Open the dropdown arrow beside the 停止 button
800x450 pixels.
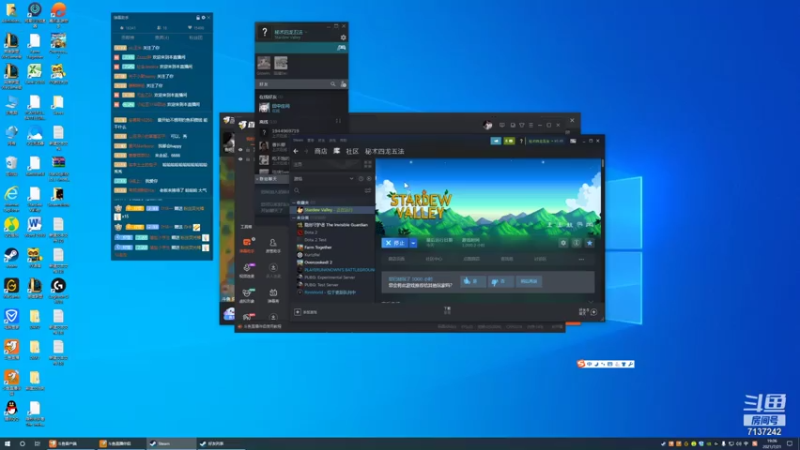coord(413,243)
